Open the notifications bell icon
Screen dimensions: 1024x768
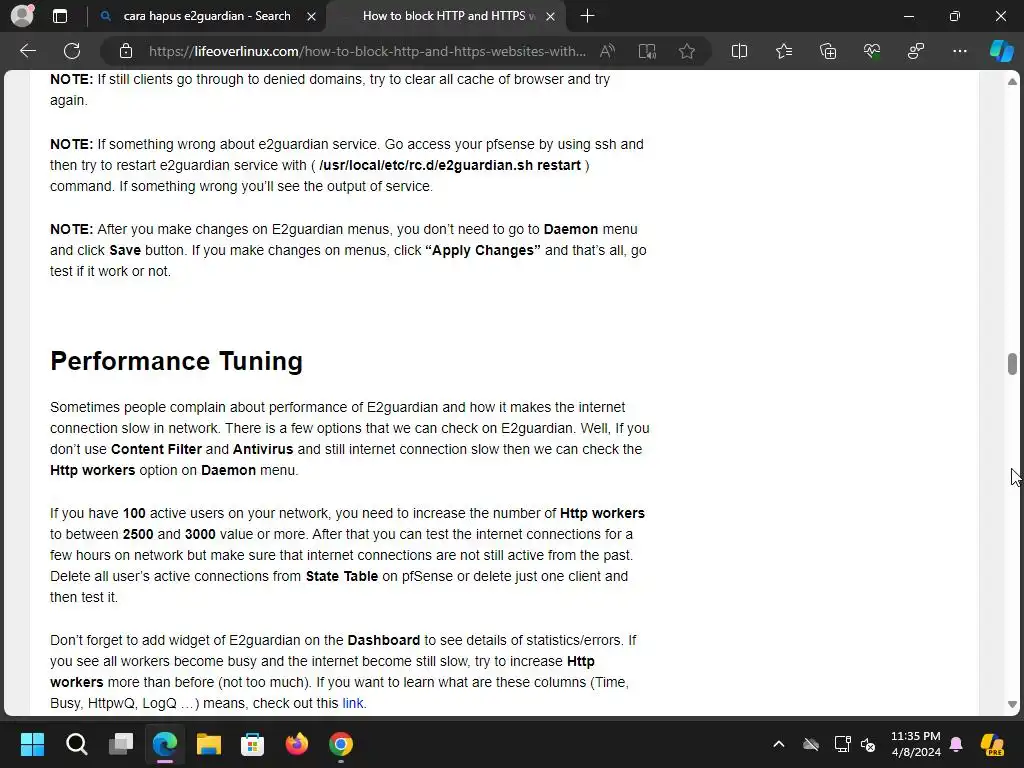[956, 744]
